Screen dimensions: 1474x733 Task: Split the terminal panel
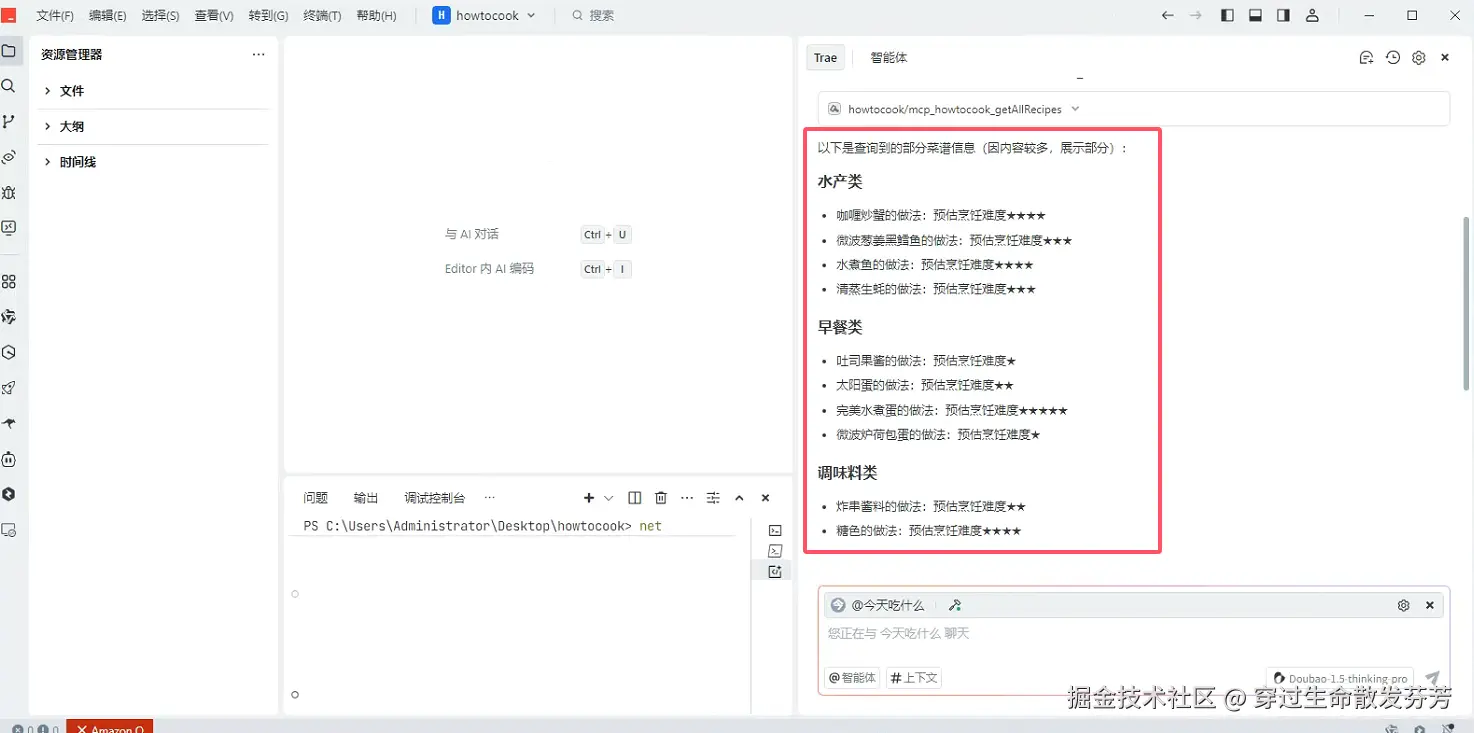click(635, 498)
